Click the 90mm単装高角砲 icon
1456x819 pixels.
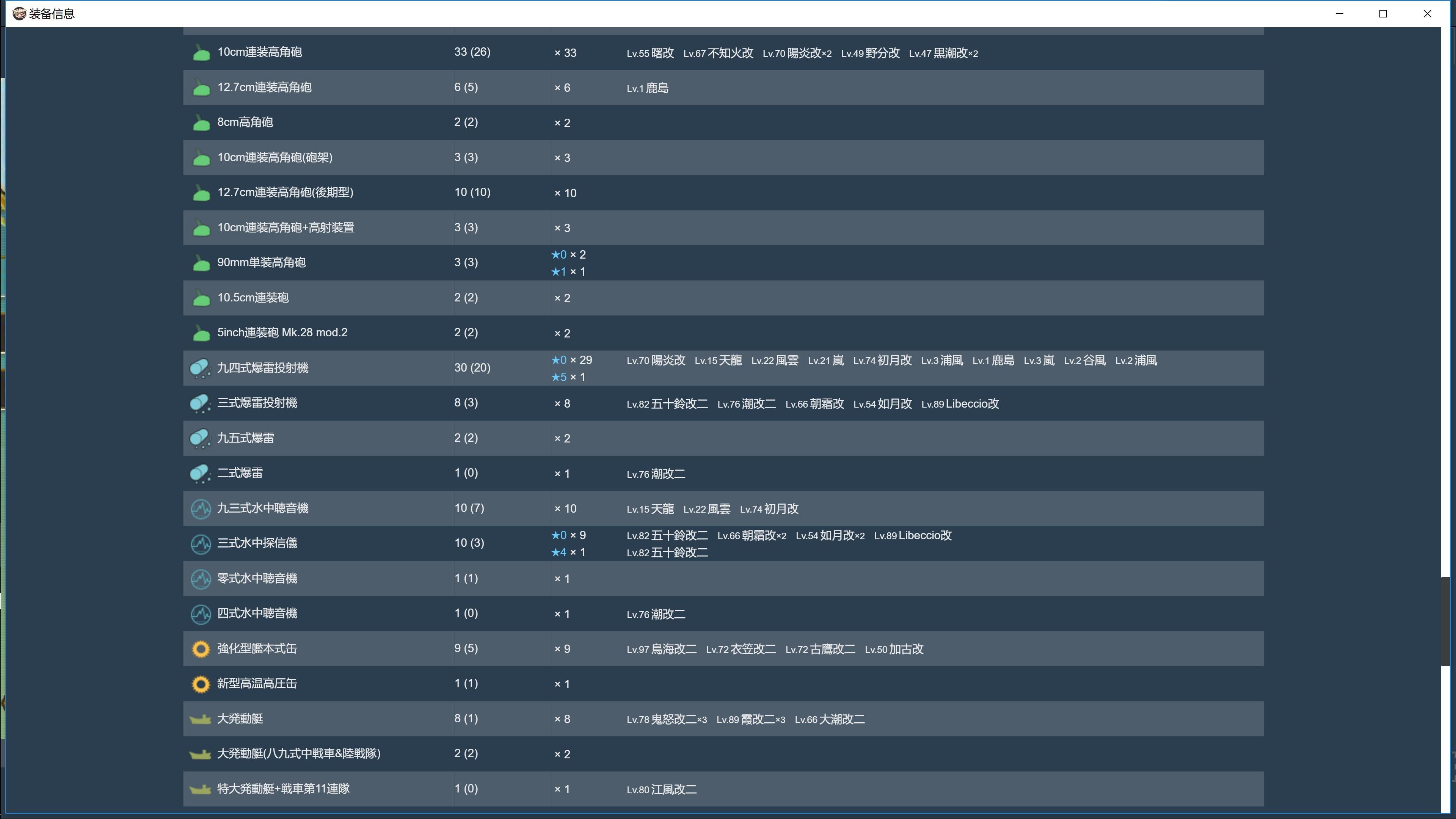pos(201,263)
